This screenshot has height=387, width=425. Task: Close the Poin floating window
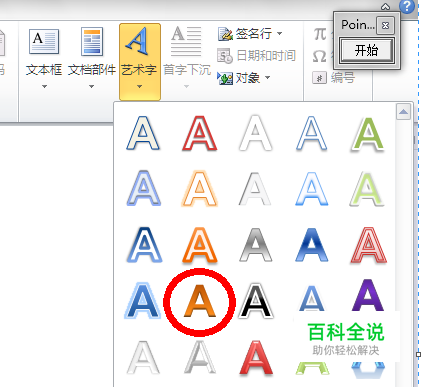[x=385, y=25]
